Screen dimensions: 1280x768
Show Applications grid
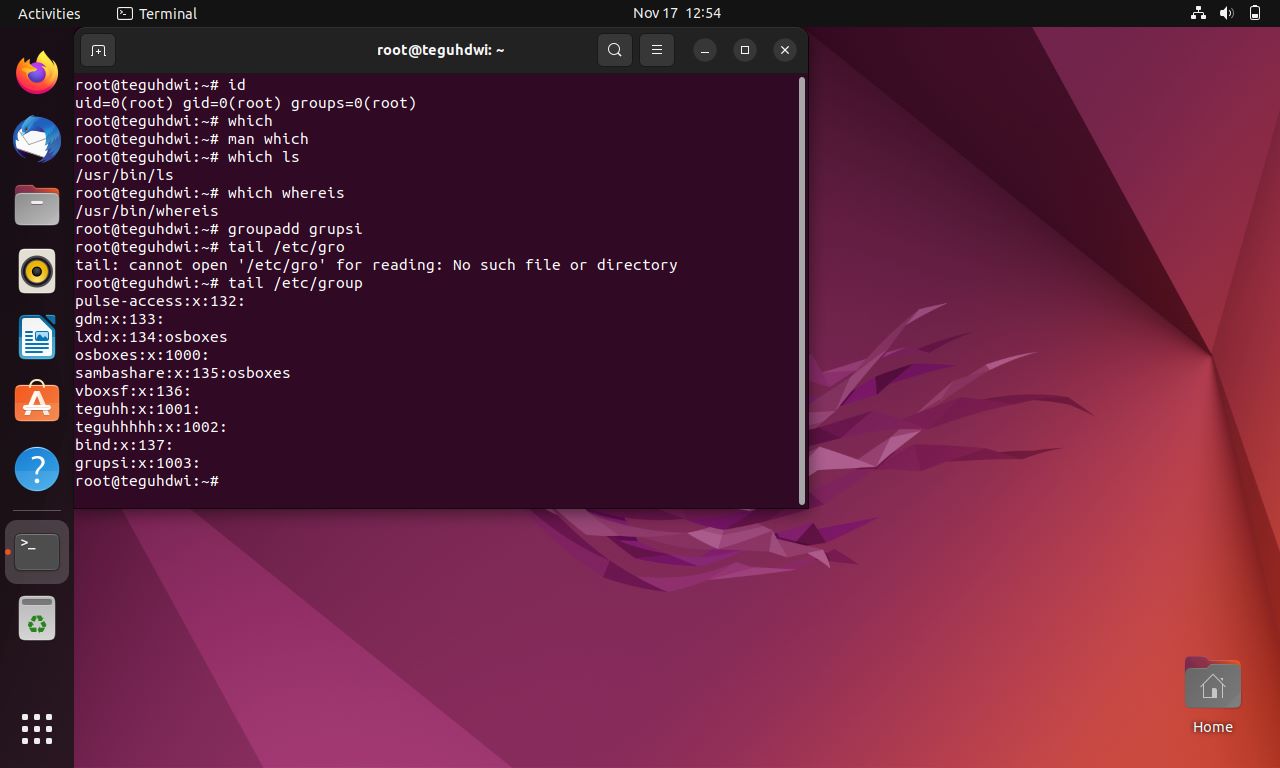coord(37,728)
